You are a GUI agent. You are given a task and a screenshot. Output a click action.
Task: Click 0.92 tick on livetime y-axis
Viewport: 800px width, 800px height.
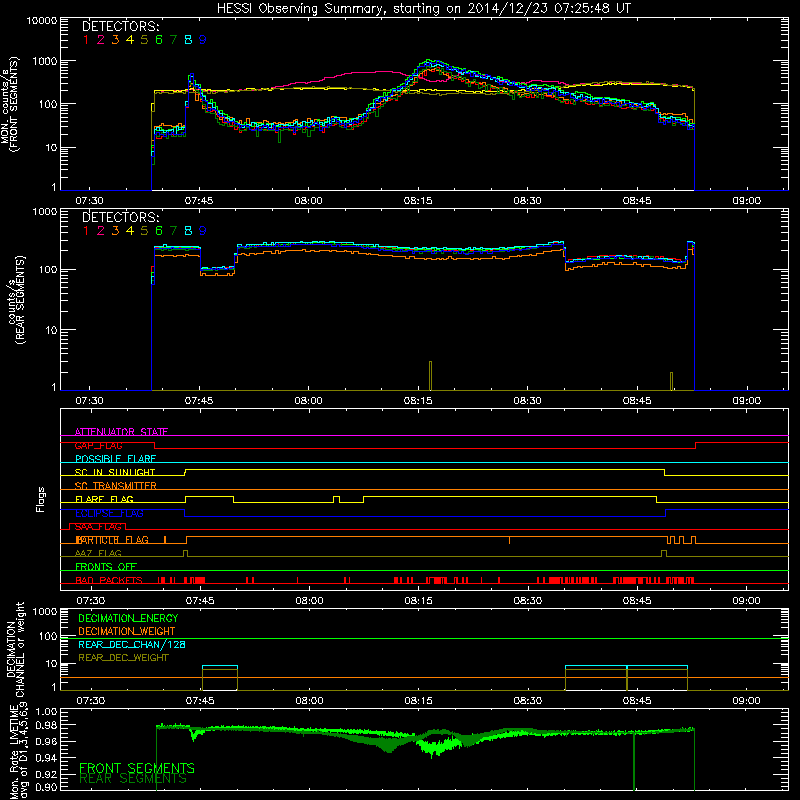pos(46,774)
